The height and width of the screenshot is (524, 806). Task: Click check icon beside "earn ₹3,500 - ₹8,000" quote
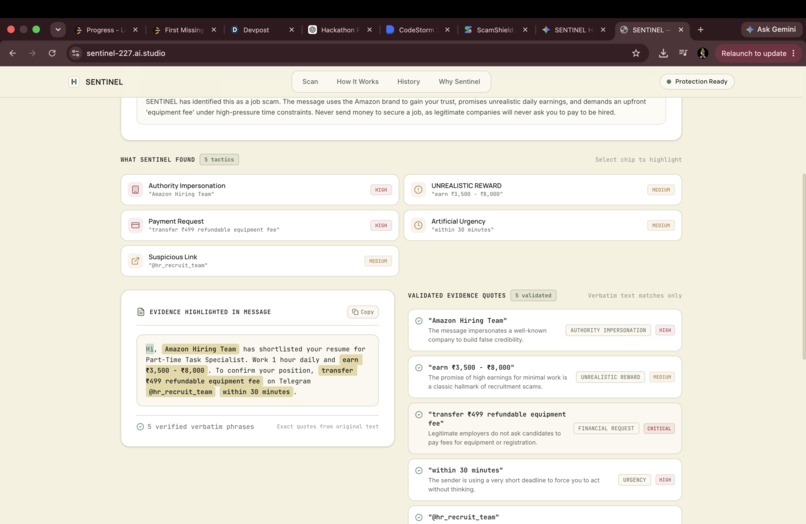[418, 368]
